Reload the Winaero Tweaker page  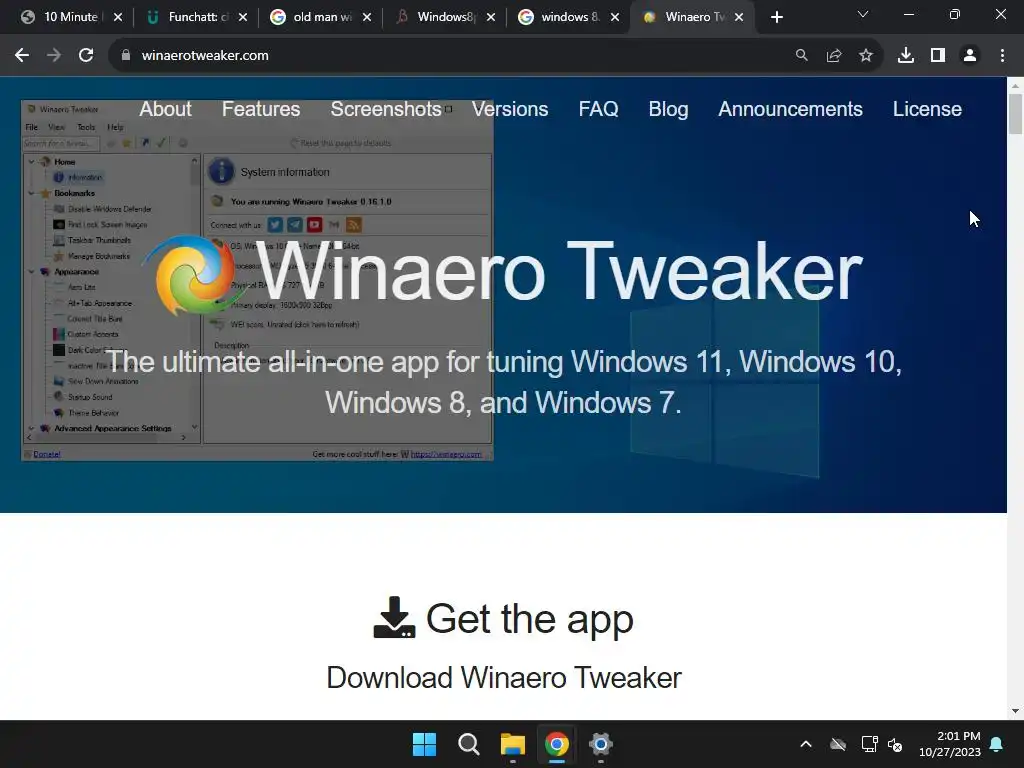[x=86, y=56]
